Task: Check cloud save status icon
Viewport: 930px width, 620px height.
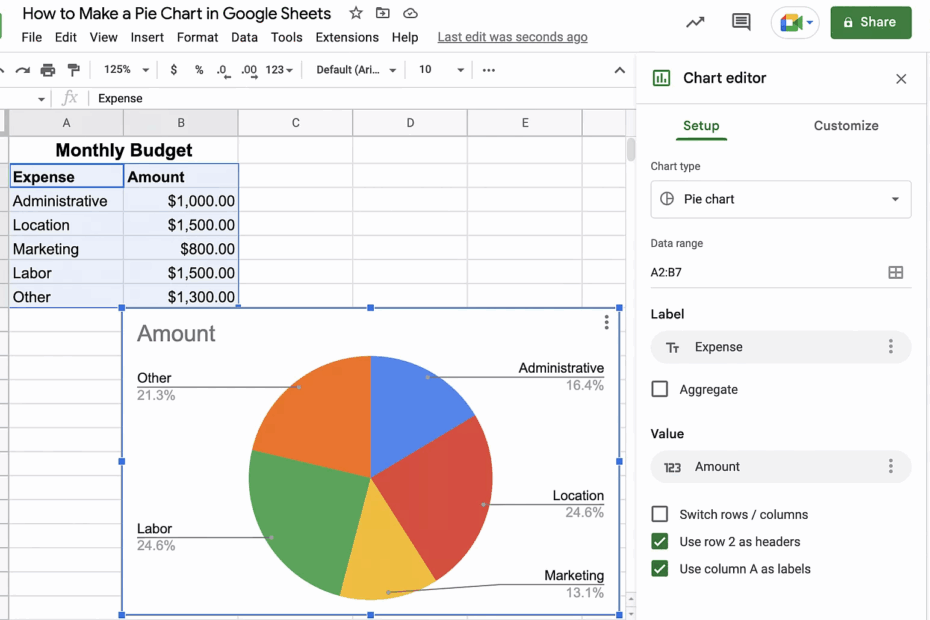Action: click(410, 13)
